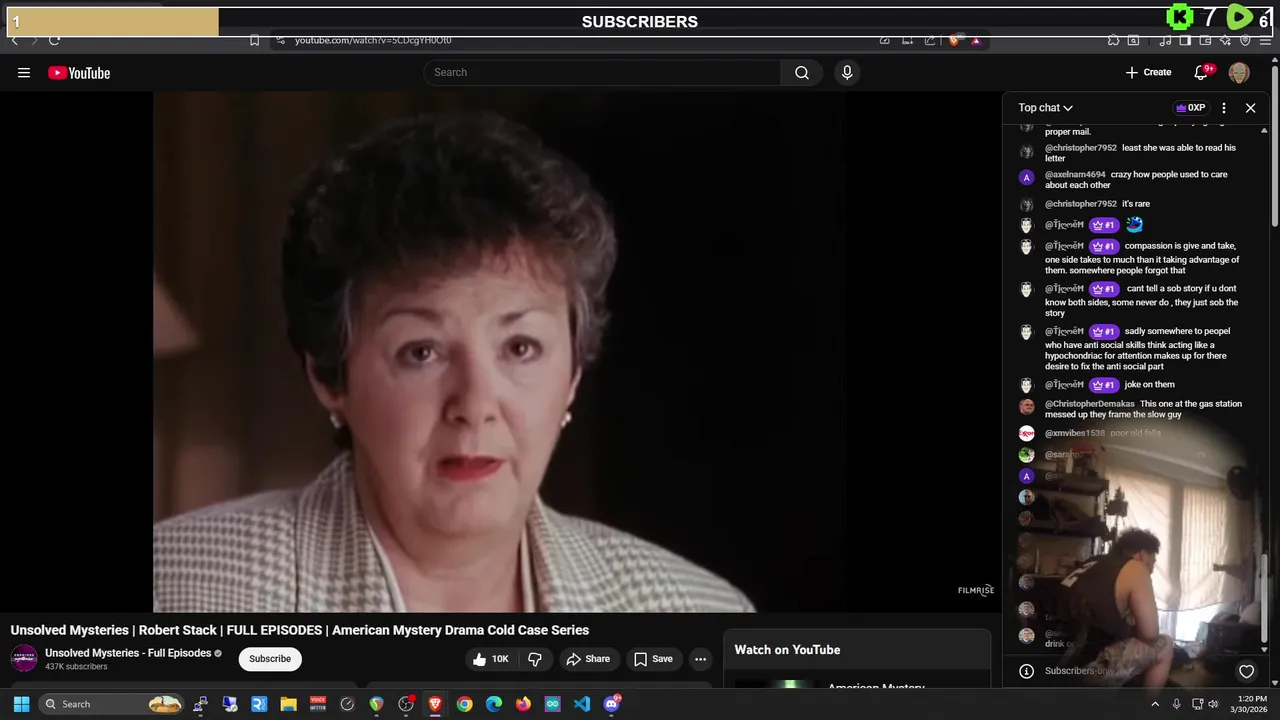This screenshot has width=1280, height=720.
Task: Open the notifications bell
Action: [x=1203, y=72]
